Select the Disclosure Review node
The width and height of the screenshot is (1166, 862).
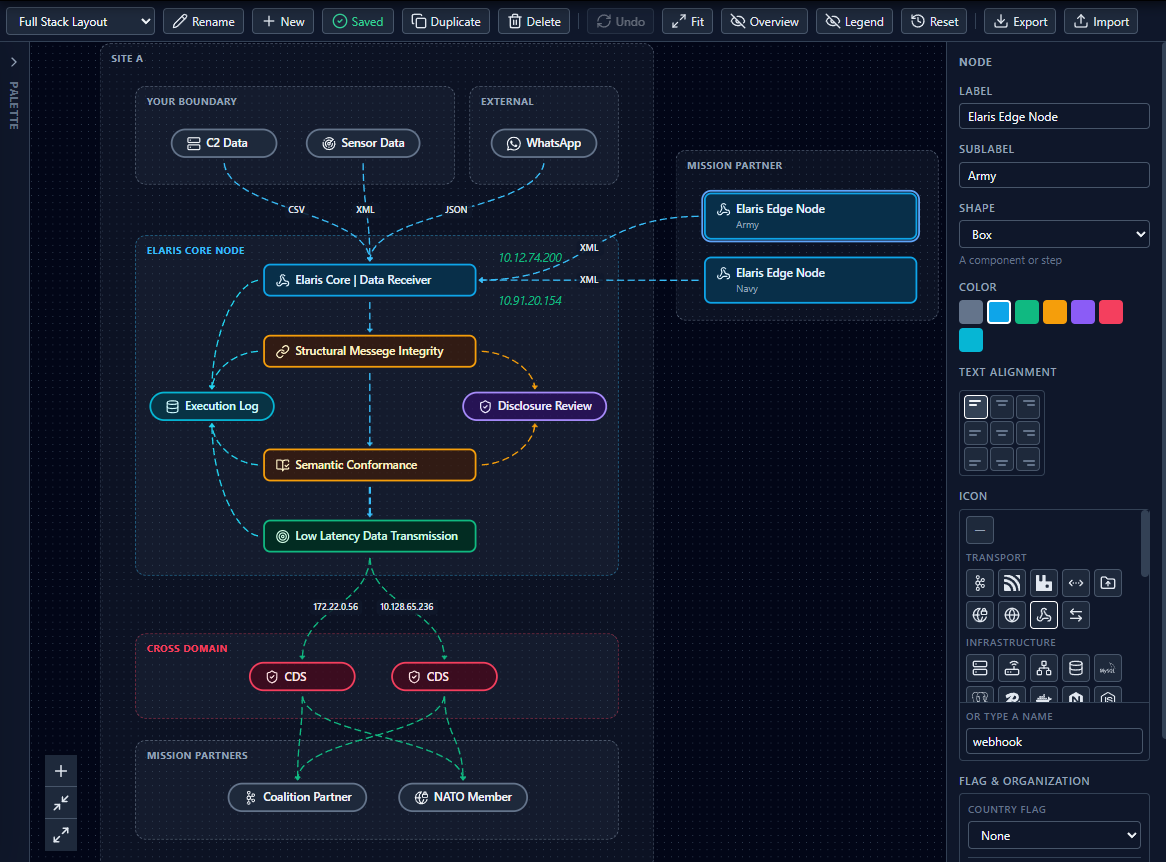point(535,406)
